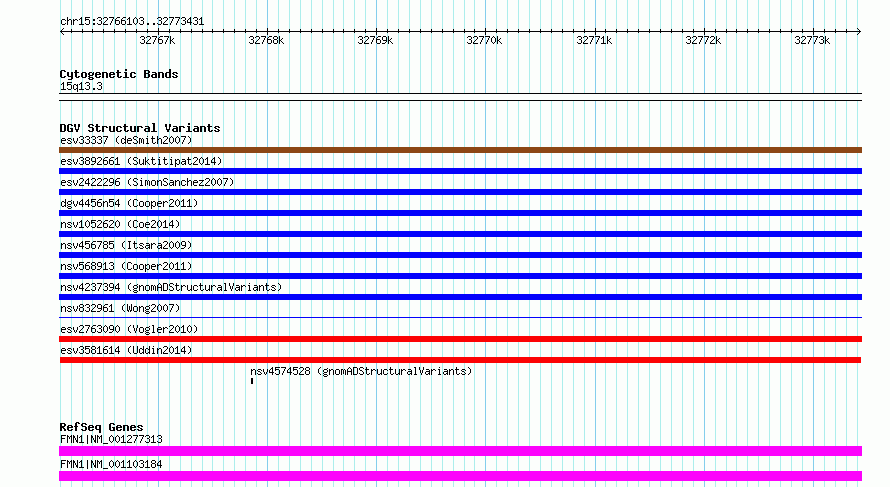Click the blue bar under nsv4237394
Image resolution: width=890 pixels, height=487 pixels.
[460, 297]
